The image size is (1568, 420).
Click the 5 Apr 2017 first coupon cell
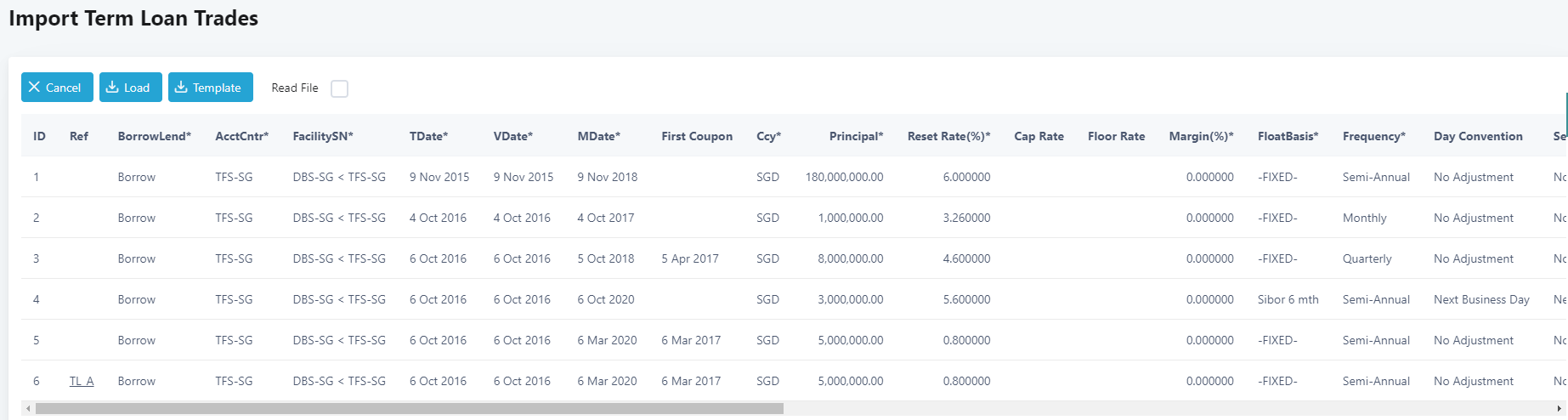[x=689, y=258]
